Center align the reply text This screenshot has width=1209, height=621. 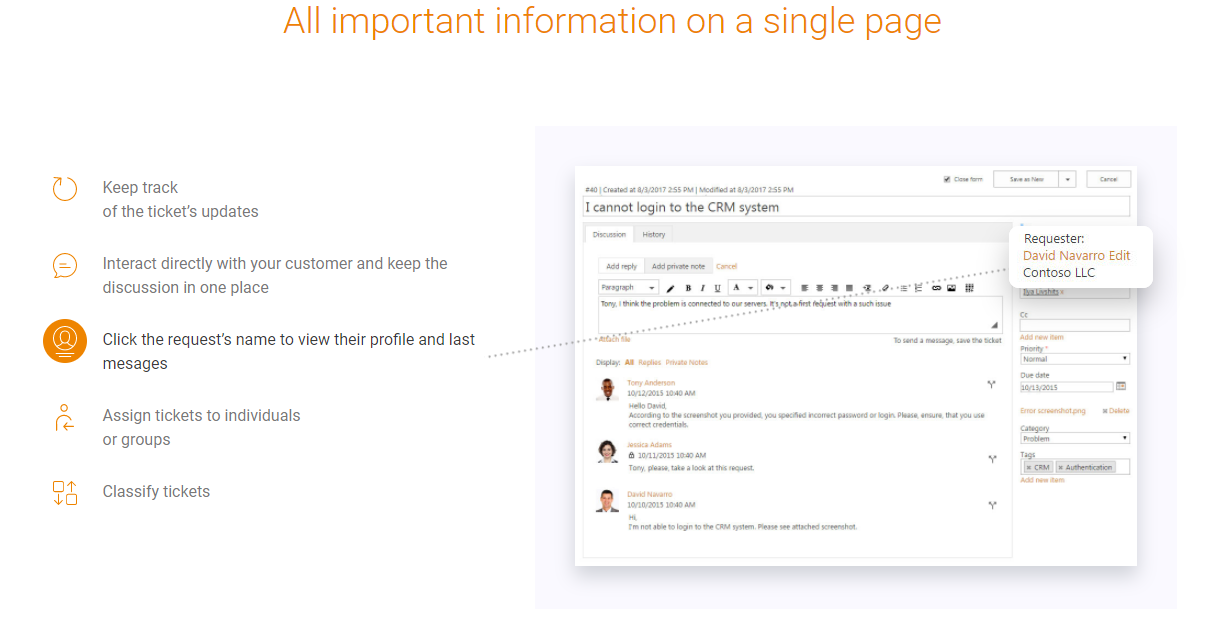coord(819,288)
